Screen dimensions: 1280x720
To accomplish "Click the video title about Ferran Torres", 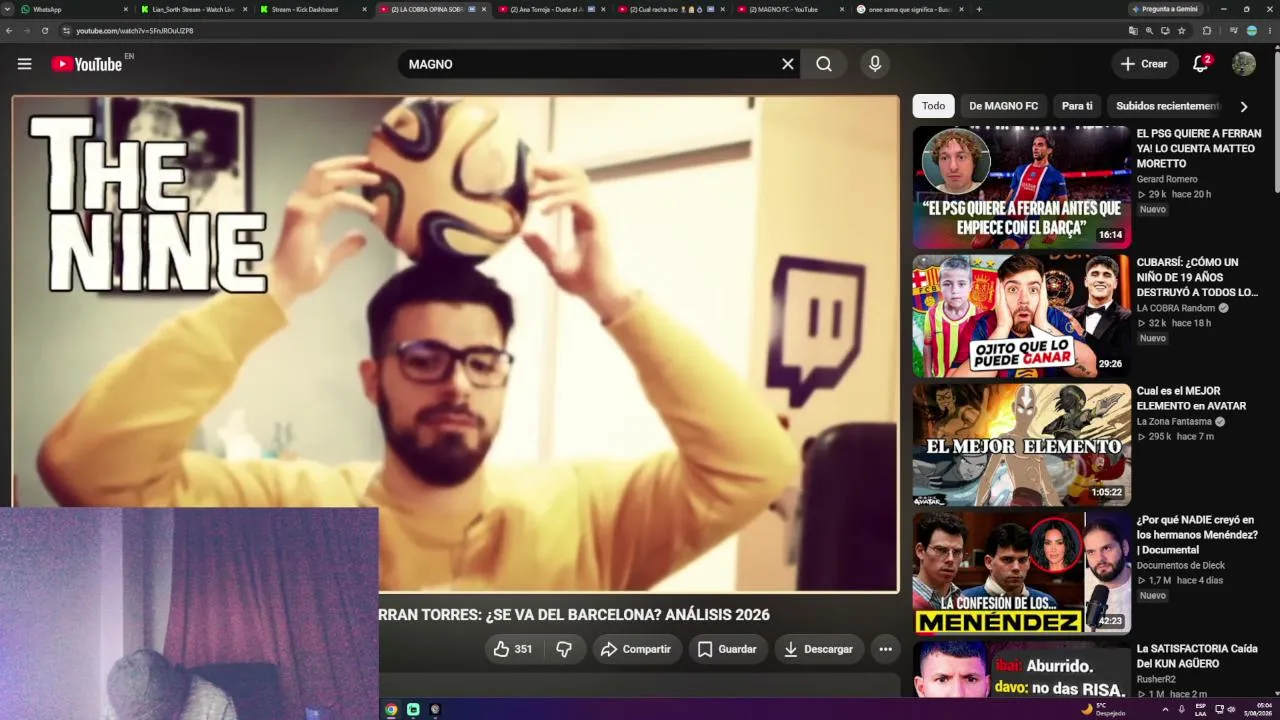I will pos(574,614).
